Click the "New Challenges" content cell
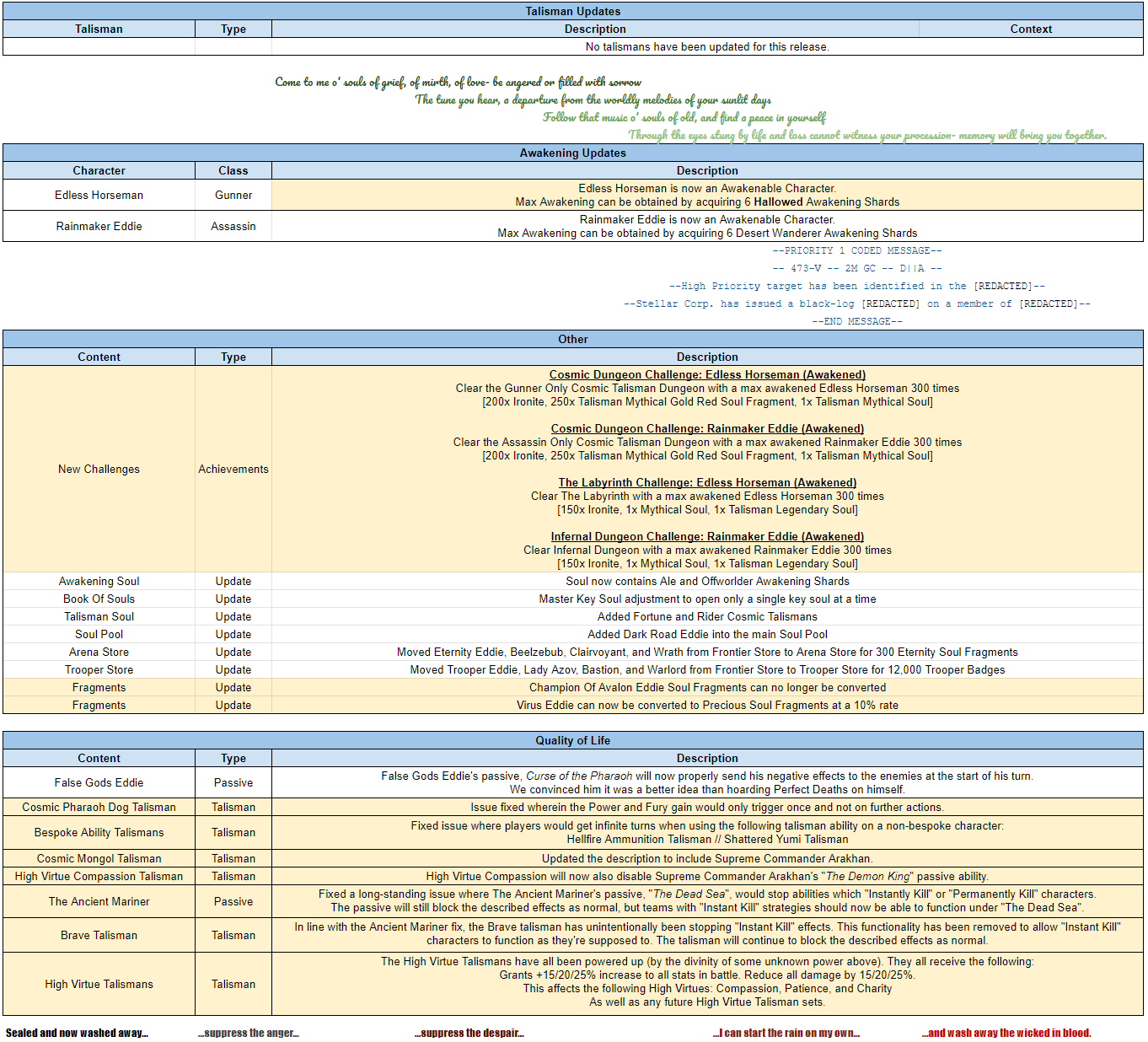Viewport: 1148px width, 1042px height. click(99, 469)
